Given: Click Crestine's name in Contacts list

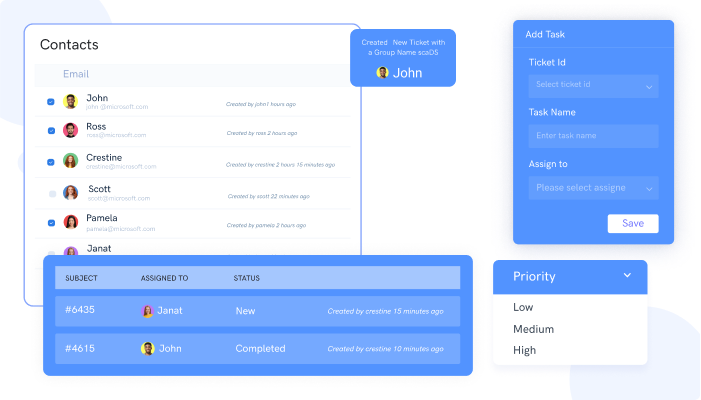Looking at the screenshot, I should tap(104, 158).
